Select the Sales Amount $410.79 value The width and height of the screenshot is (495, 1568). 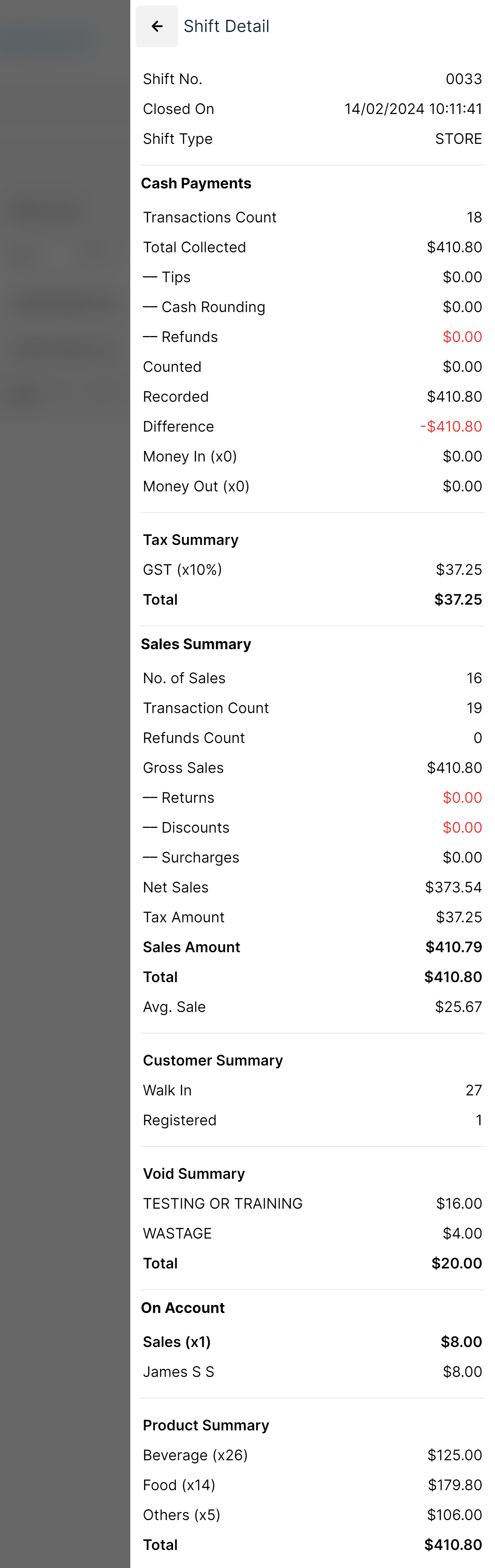tap(454, 947)
